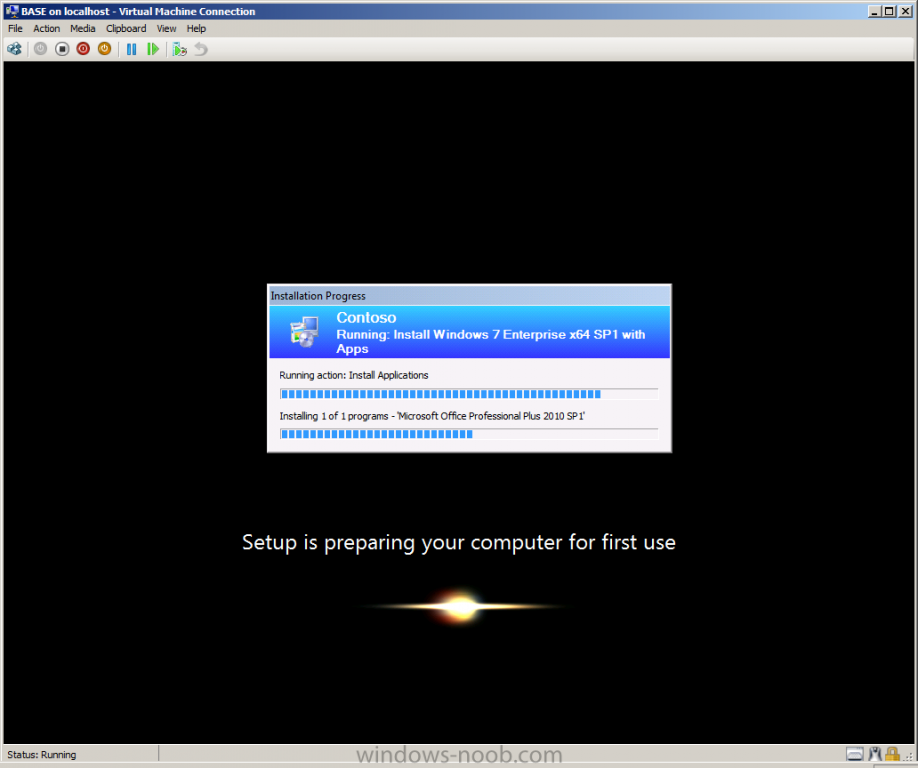Click the Microsoft Office install progress bar
918x768 pixels.
(x=469, y=434)
